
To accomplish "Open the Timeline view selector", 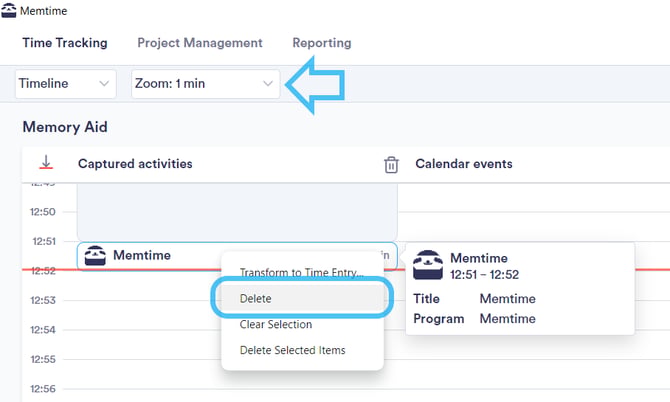I will 66,84.
